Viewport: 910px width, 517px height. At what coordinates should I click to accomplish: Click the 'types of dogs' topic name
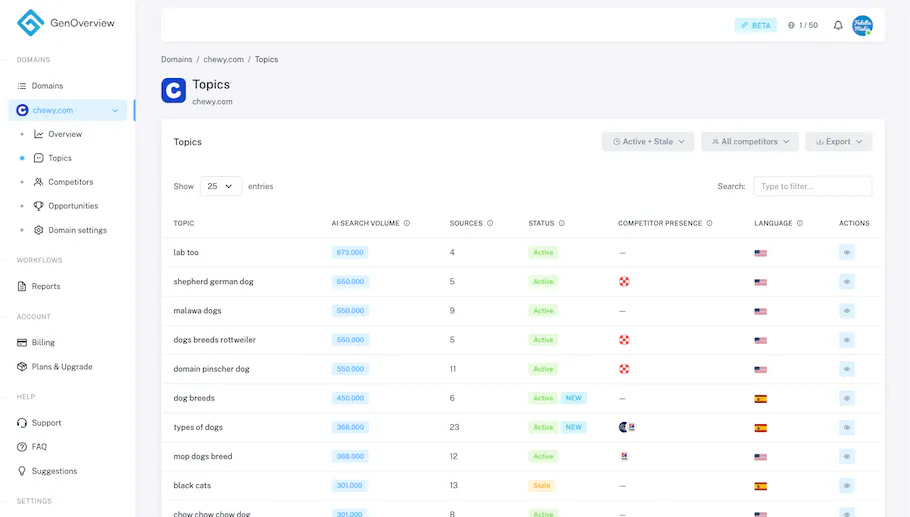[x=198, y=427]
